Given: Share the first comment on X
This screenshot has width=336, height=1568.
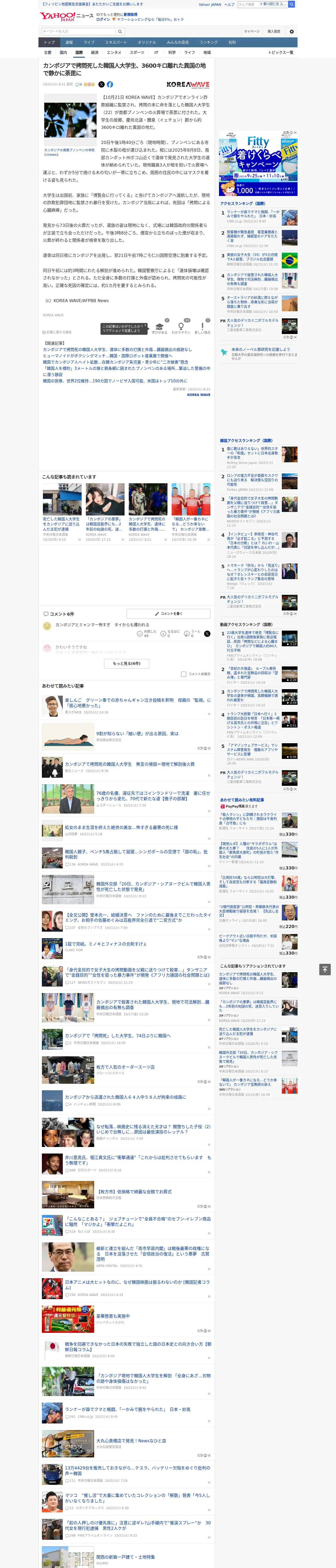Looking at the screenshot, I should (207, 634).
